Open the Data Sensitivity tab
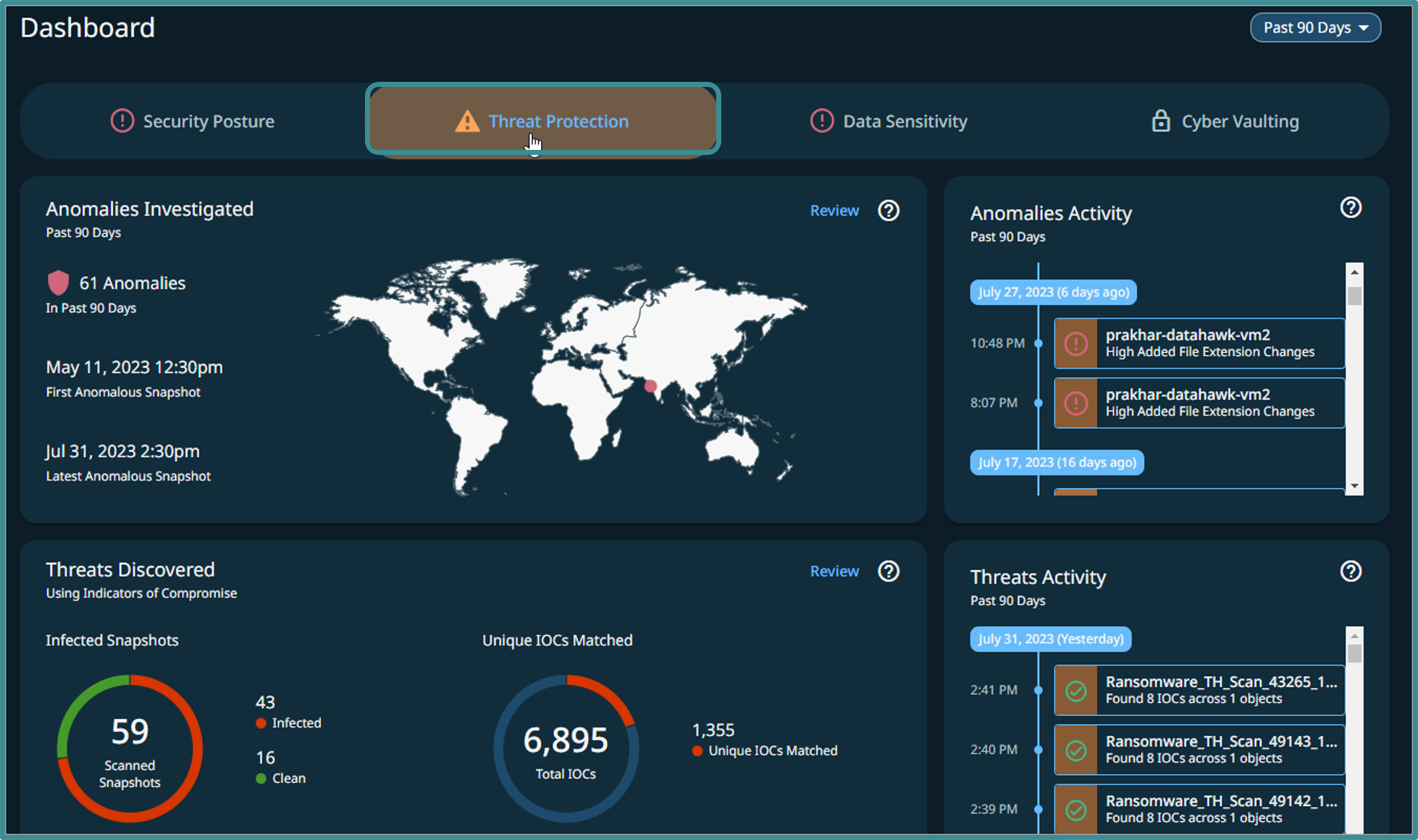The width and height of the screenshot is (1418, 840). pyautogui.click(x=889, y=121)
